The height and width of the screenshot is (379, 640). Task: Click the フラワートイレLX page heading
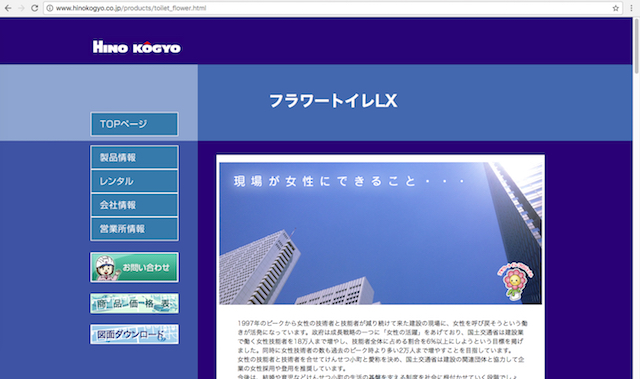pos(333,101)
